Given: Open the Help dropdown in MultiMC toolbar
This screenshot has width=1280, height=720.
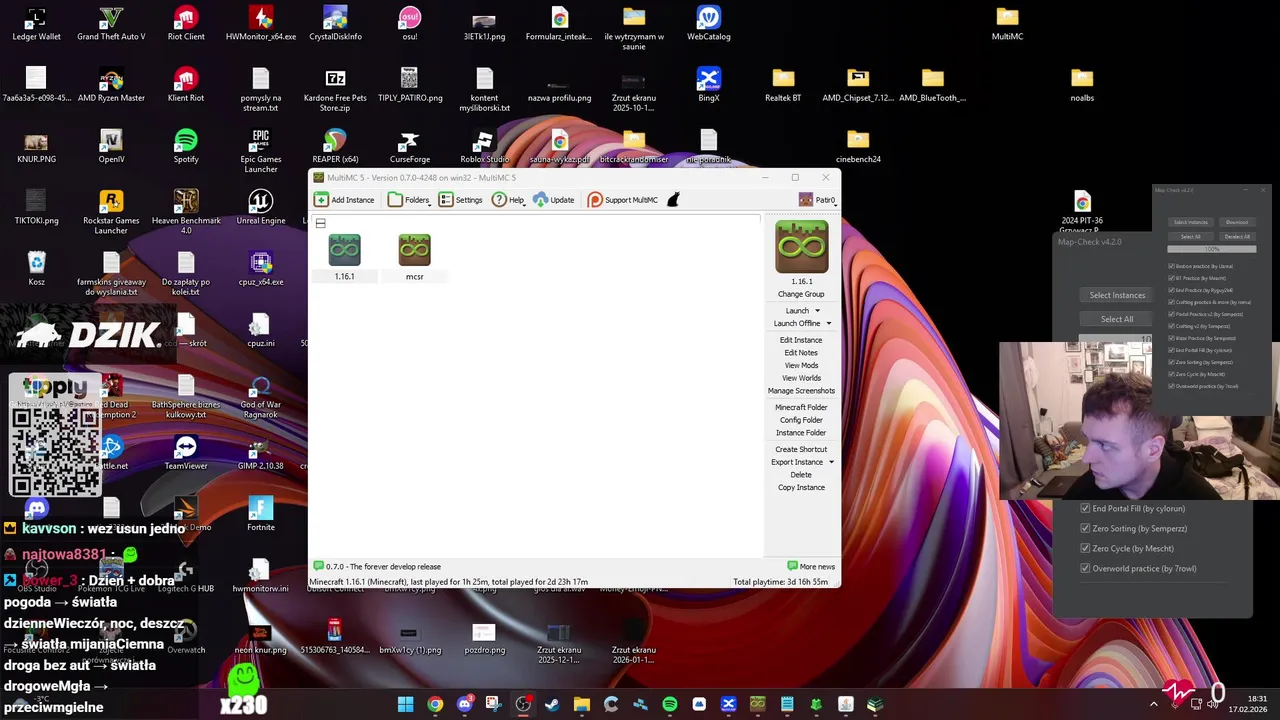Looking at the screenshot, I should pyautogui.click(x=508, y=200).
